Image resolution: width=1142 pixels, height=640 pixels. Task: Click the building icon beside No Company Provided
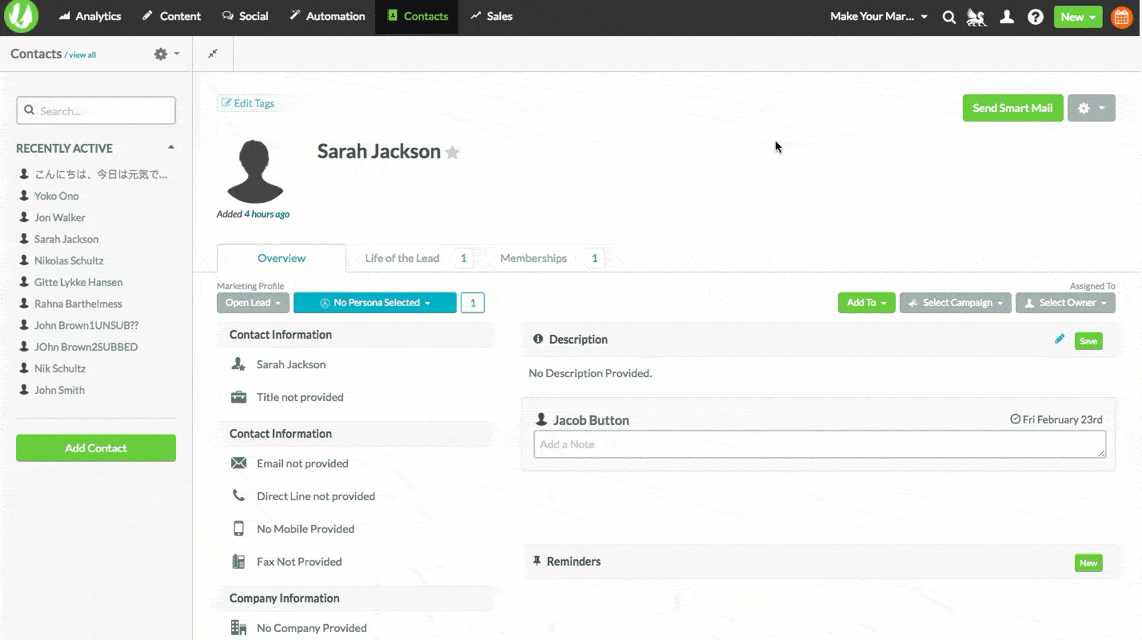tap(238, 628)
